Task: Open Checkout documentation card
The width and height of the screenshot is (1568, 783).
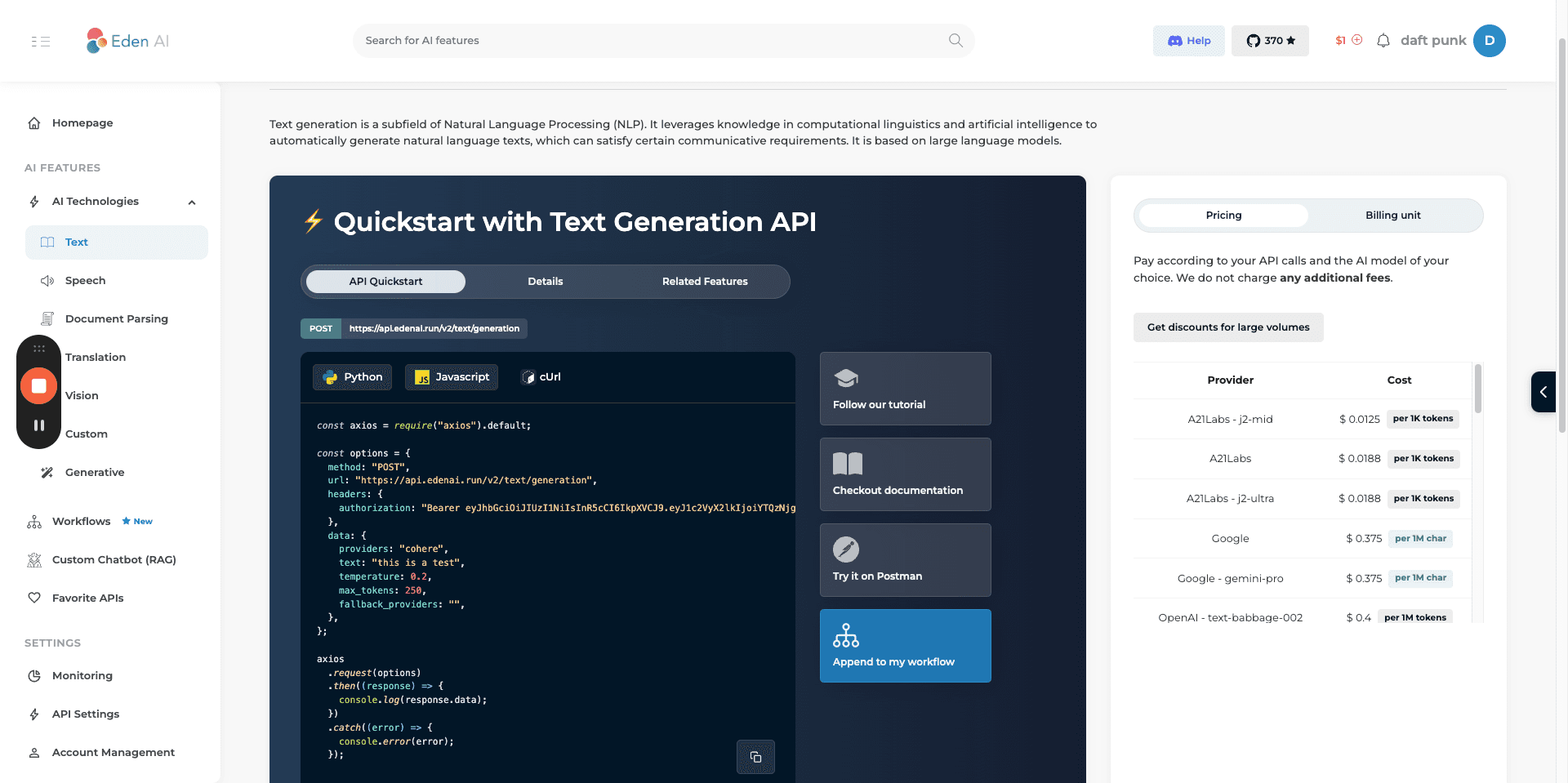Action: coord(906,474)
